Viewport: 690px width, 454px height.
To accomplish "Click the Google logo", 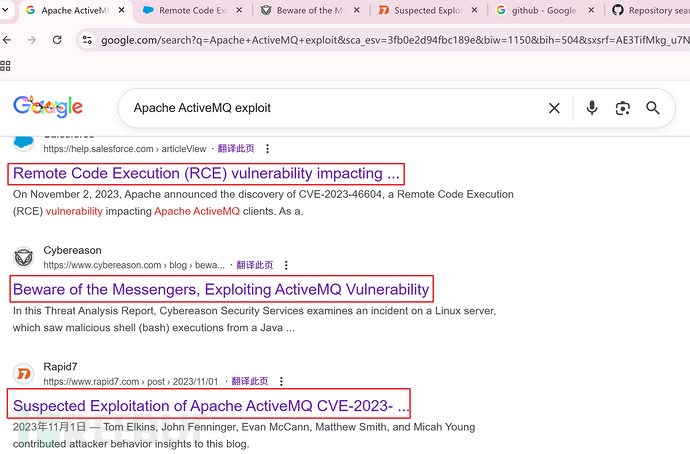I will pyautogui.click(x=48, y=107).
